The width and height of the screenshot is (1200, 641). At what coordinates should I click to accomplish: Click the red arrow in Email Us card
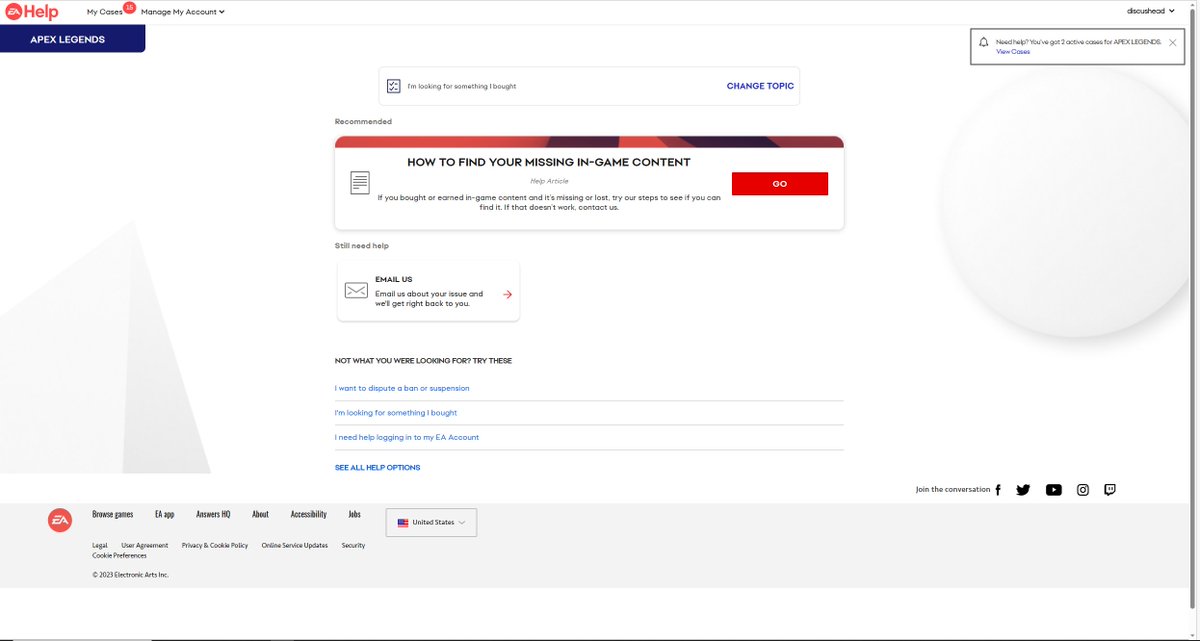(507, 294)
